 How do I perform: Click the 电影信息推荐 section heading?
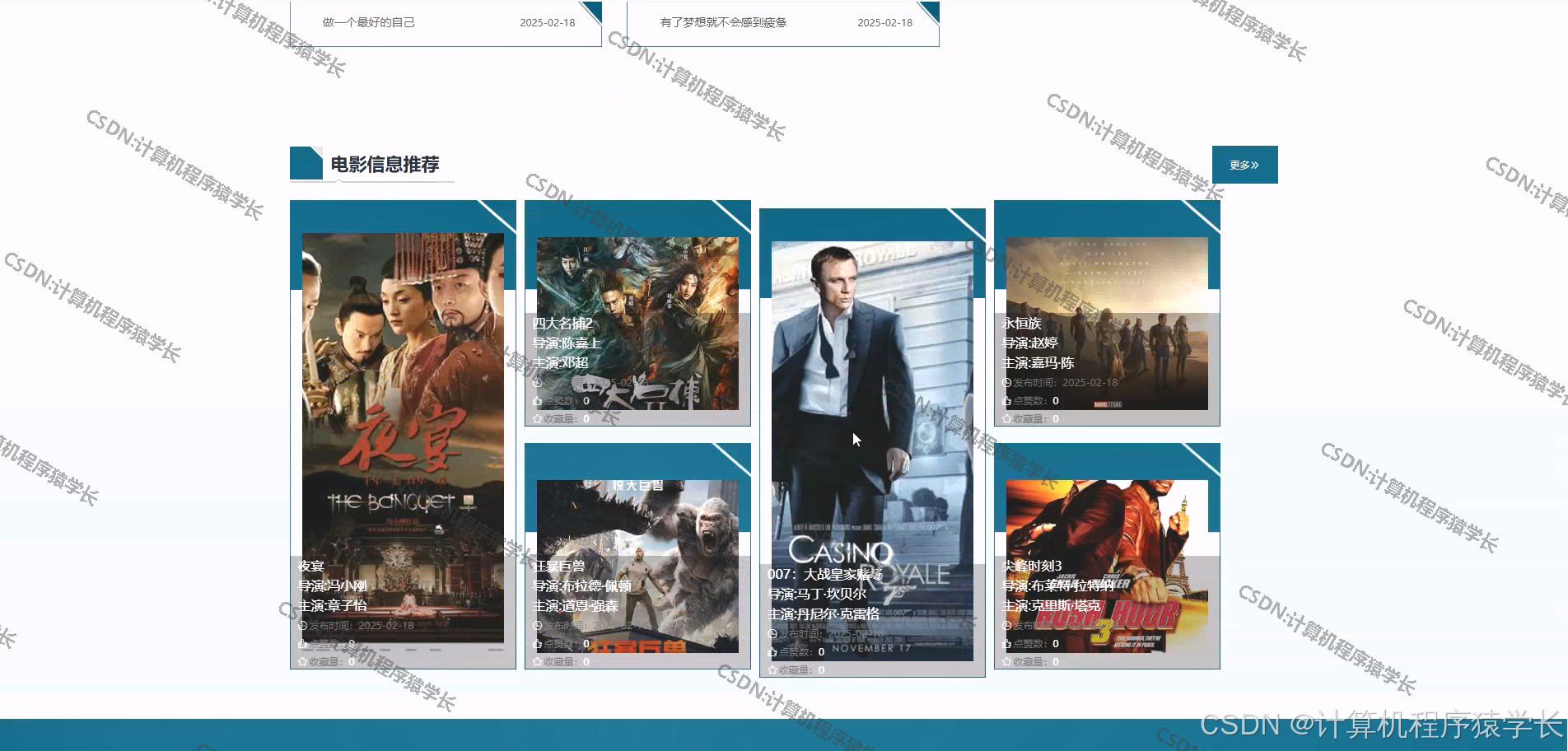point(385,165)
